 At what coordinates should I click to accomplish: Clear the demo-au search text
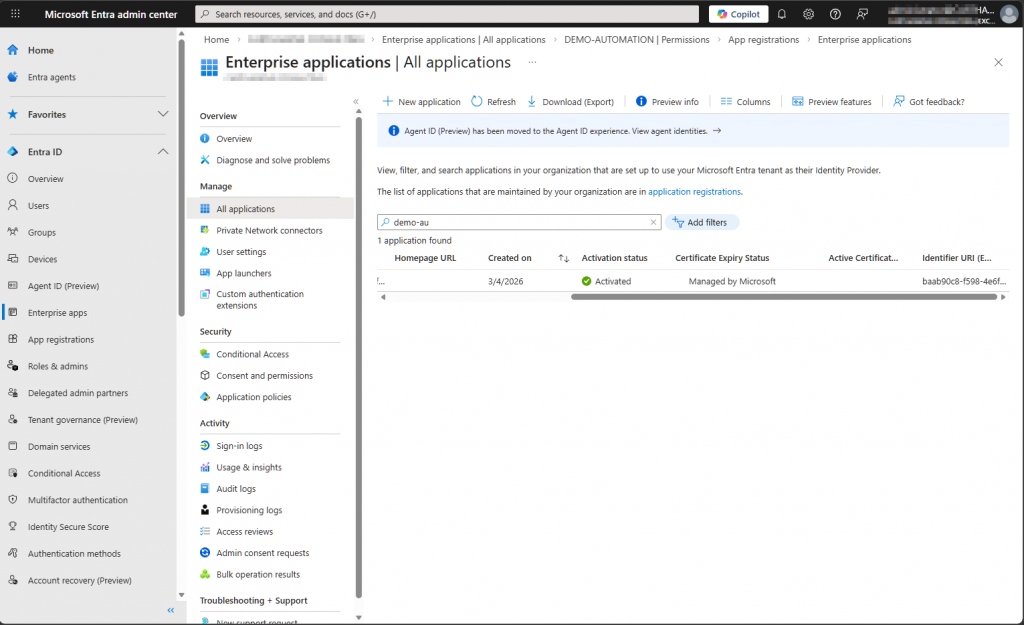pos(654,223)
